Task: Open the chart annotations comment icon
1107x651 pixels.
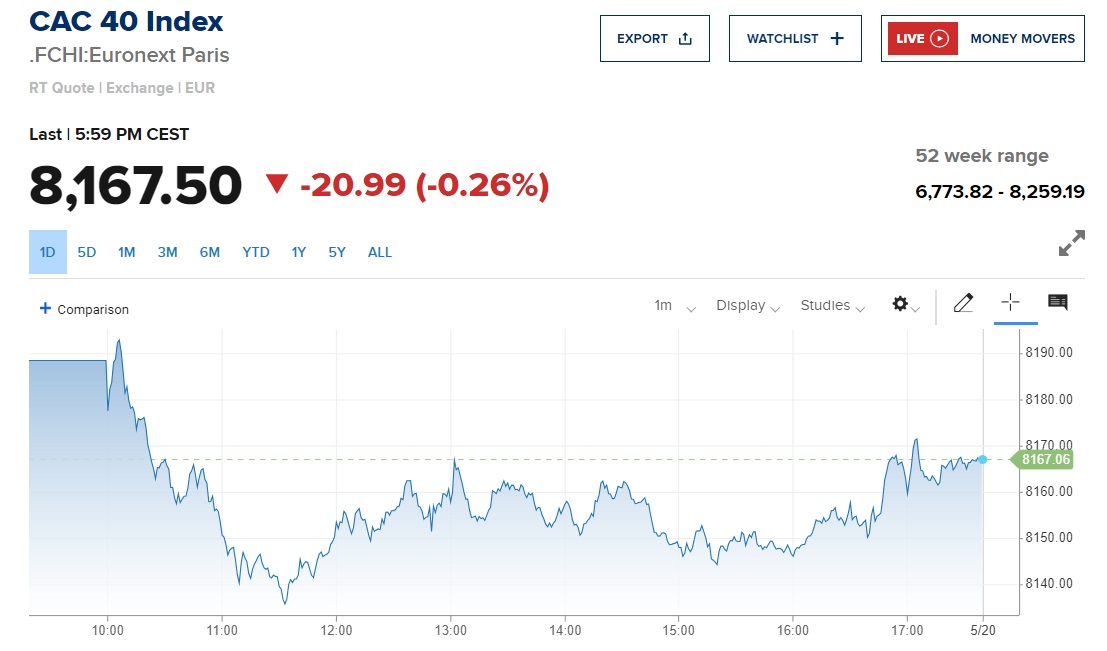Action: [1057, 302]
